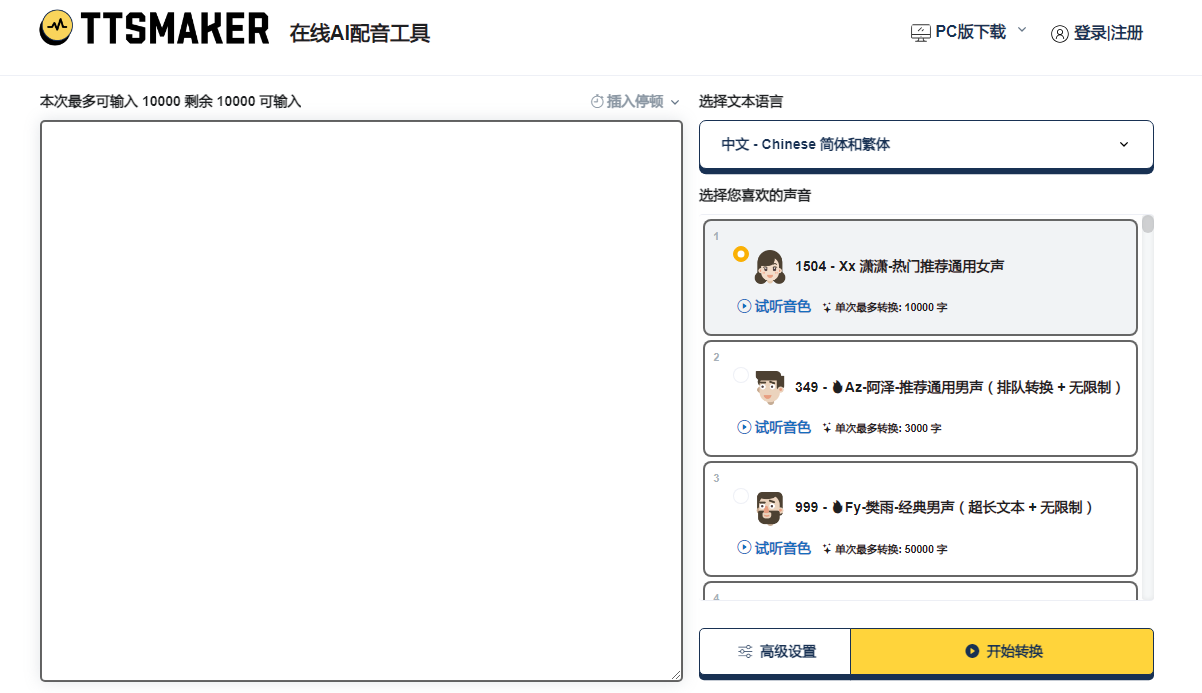Play 试听音色 preview for 999 樊雨 voice
The height and width of the screenshot is (693, 1202).
(x=776, y=548)
